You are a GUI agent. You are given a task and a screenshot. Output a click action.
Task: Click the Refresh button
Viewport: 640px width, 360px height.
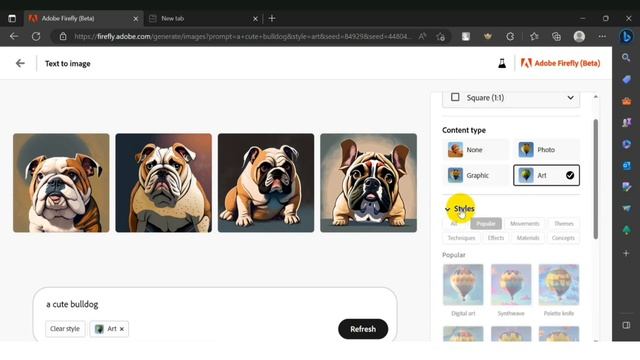pos(363,329)
